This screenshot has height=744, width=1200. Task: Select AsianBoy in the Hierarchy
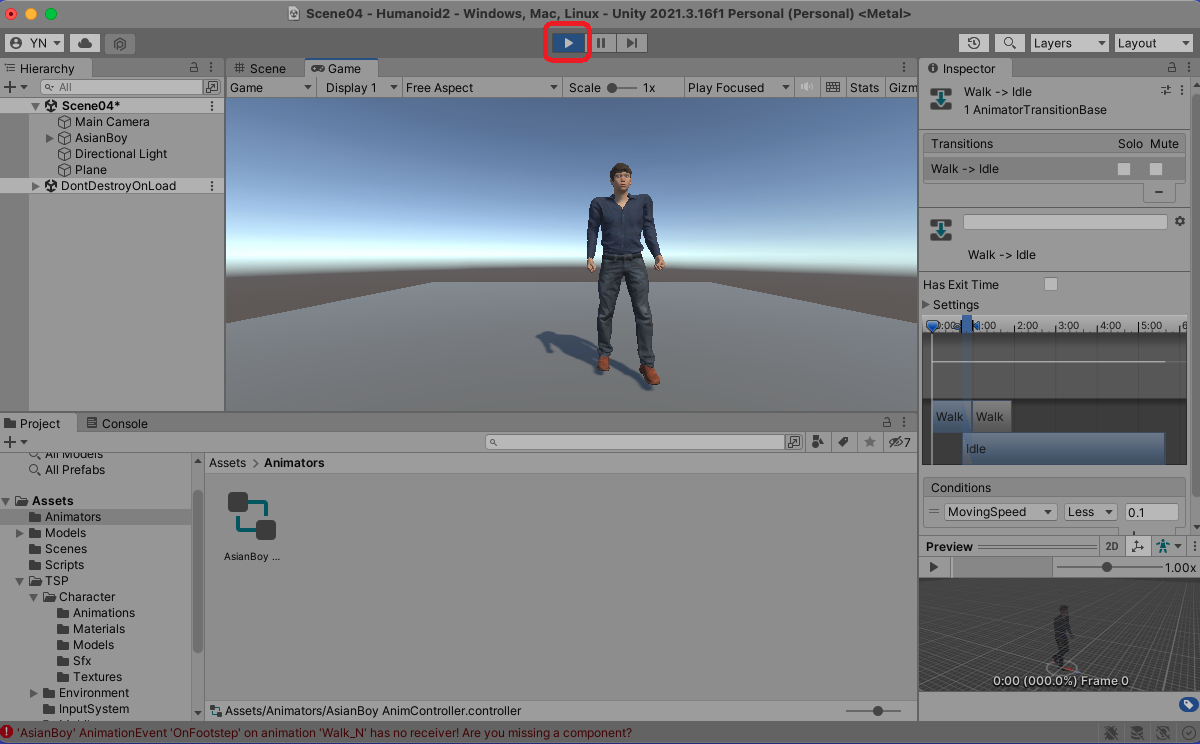pos(101,138)
